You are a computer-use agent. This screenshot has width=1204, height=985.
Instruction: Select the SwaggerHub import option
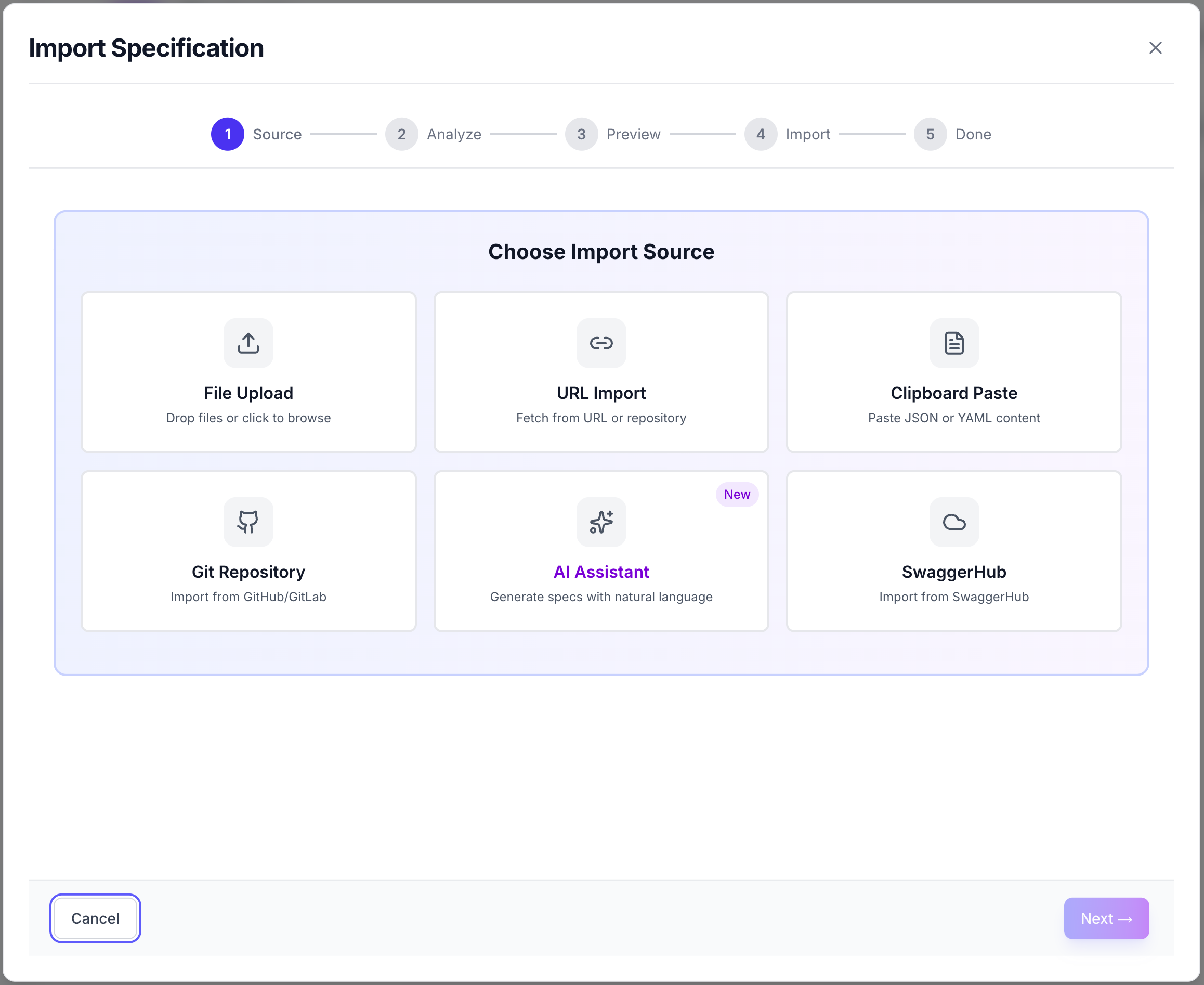click(x=953, y=550)
